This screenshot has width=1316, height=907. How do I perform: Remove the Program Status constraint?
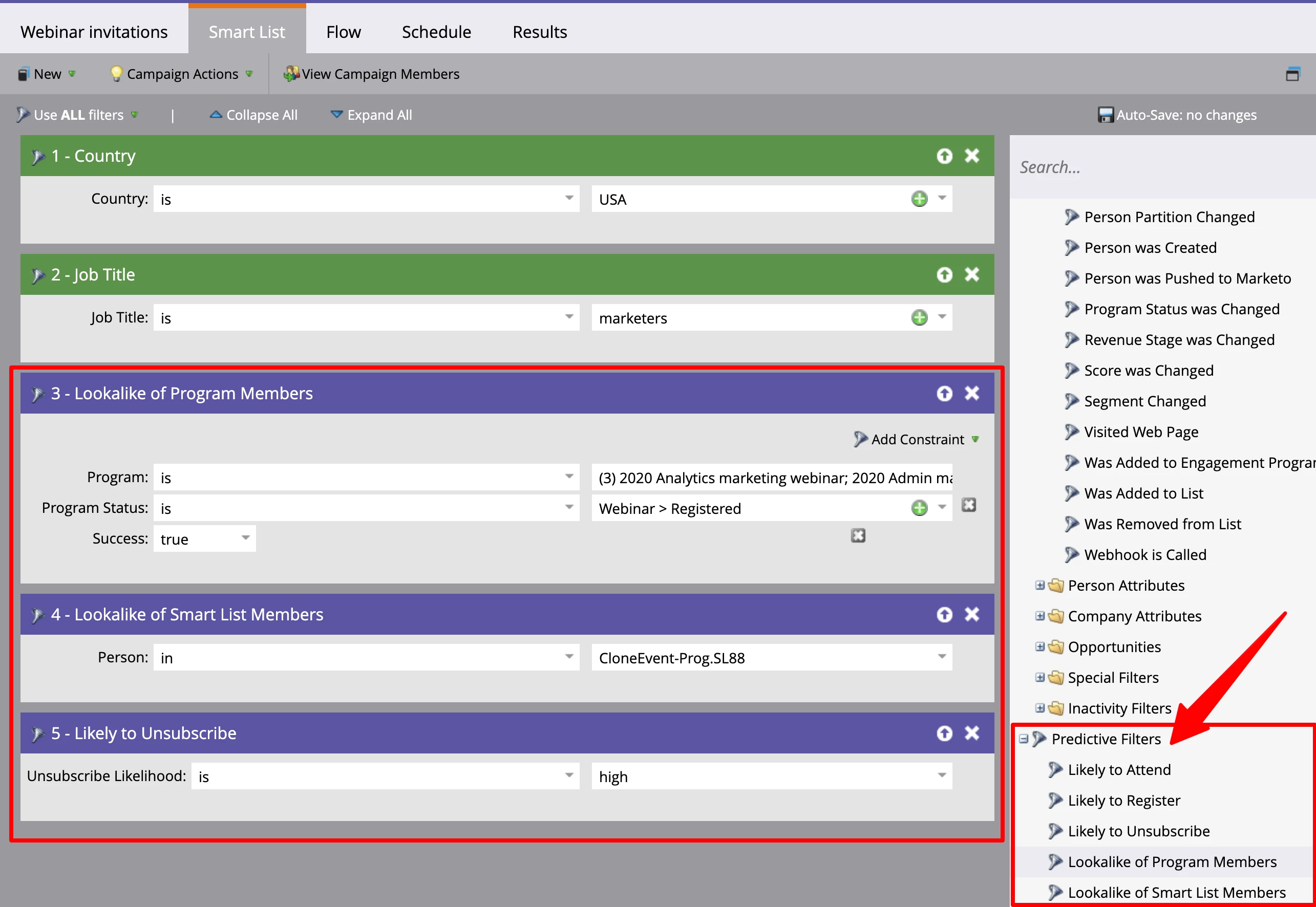coord(969,505)
